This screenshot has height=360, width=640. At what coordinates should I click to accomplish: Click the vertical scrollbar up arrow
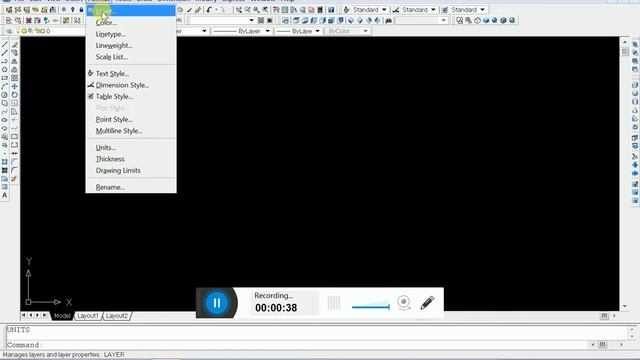point(624,42)
